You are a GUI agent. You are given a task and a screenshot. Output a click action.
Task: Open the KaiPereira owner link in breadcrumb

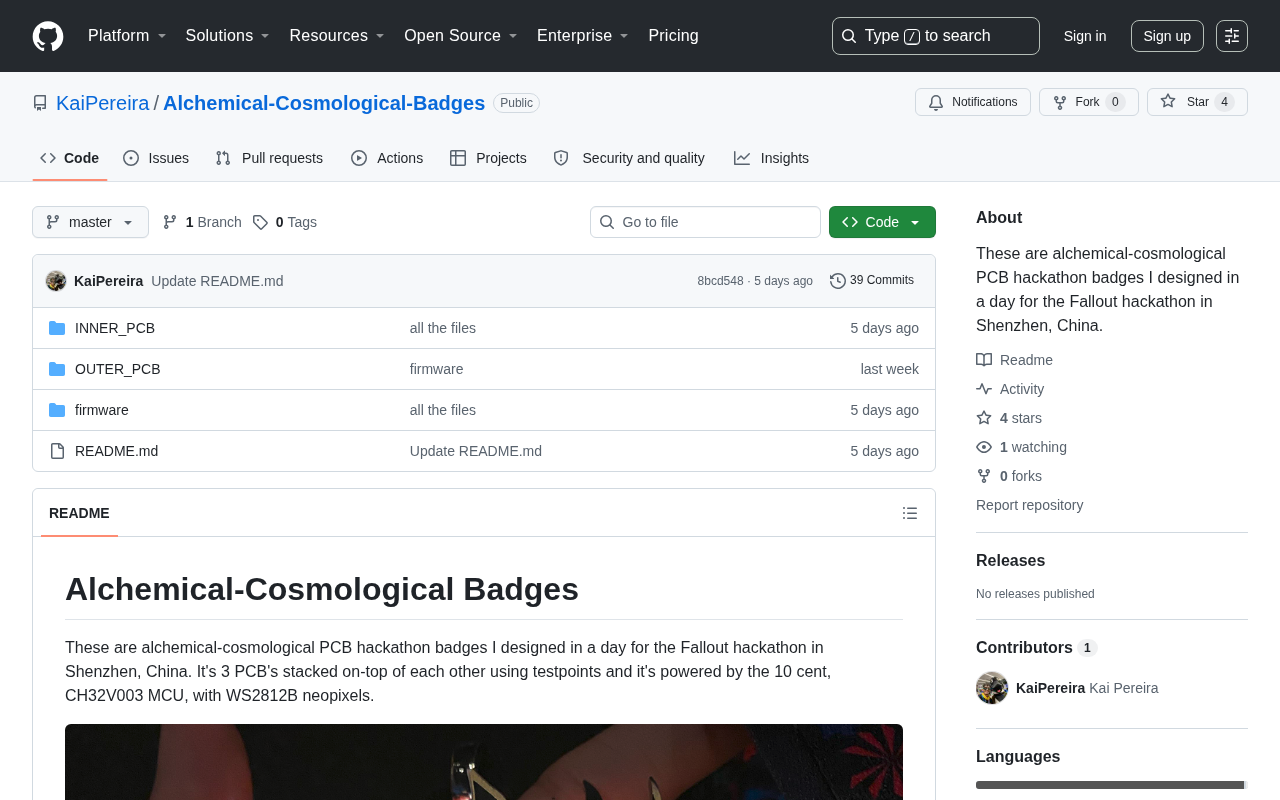(103, 103)
